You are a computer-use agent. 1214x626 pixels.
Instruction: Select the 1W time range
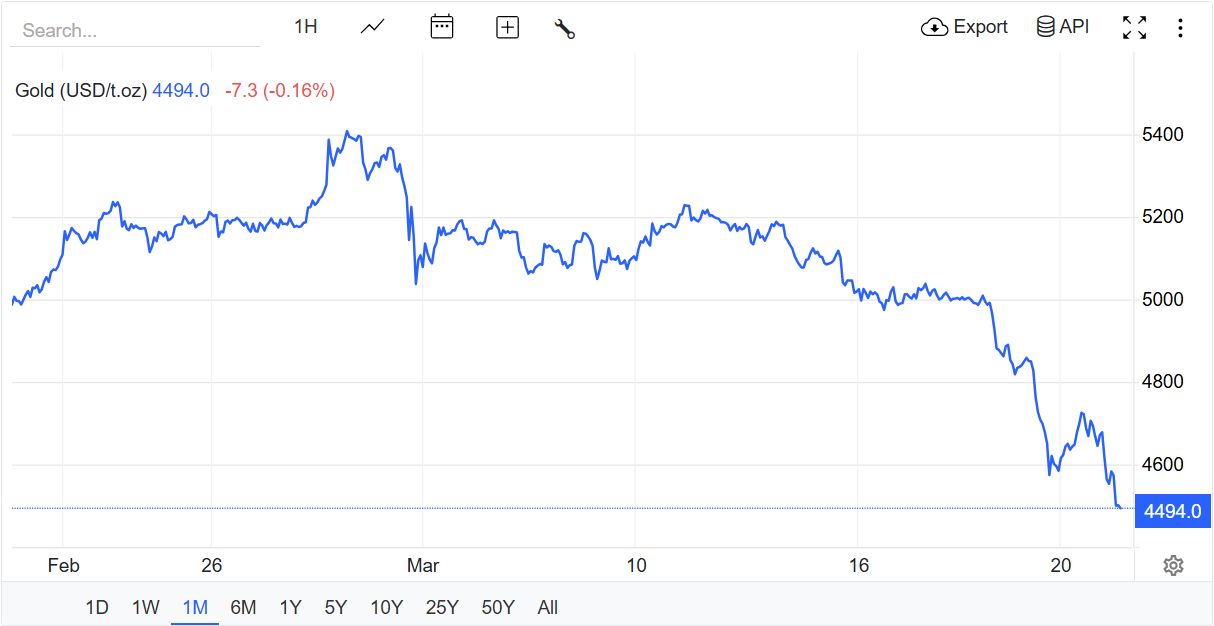pos(146,607)
